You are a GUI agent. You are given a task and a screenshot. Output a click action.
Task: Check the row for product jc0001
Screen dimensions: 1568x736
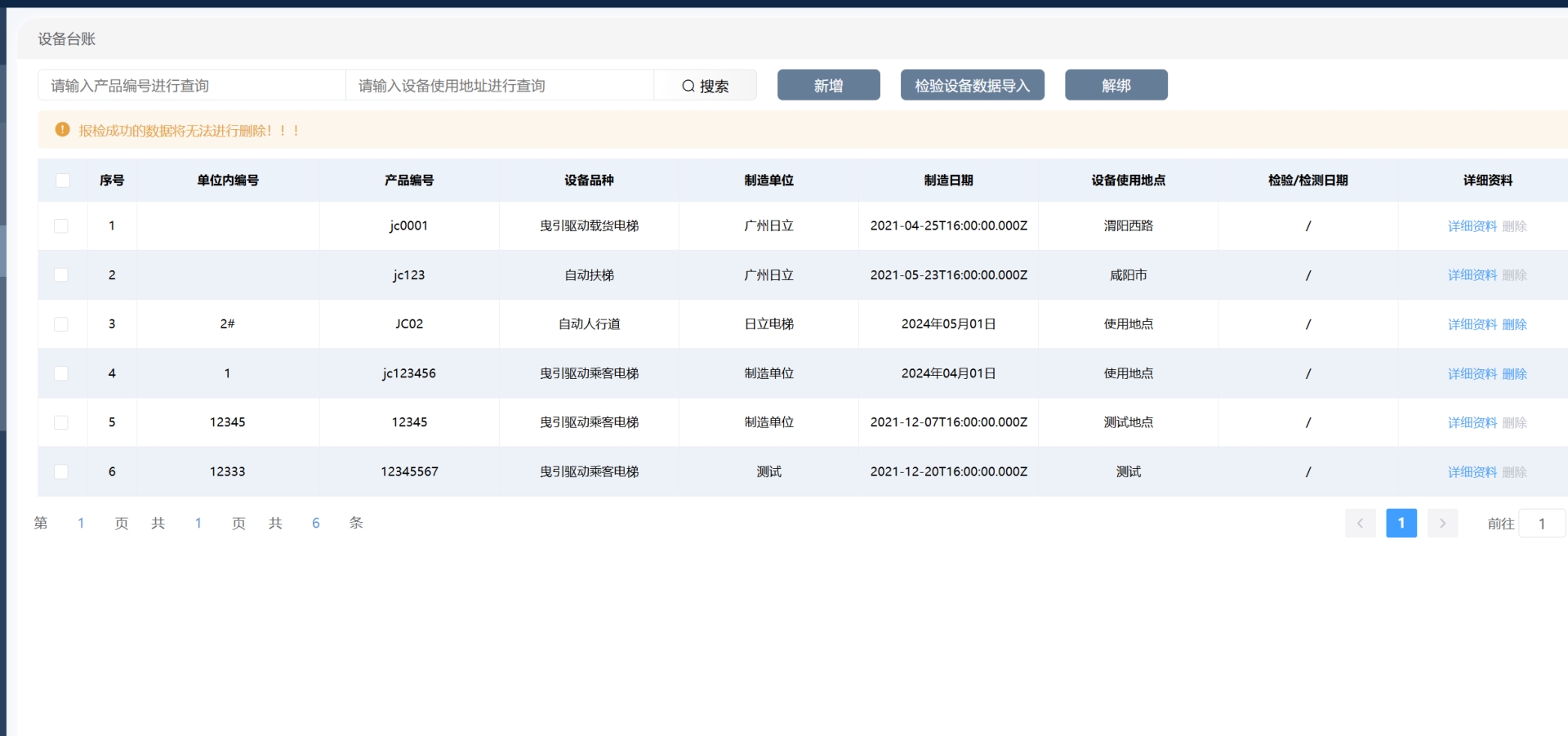tap(61, 226)
